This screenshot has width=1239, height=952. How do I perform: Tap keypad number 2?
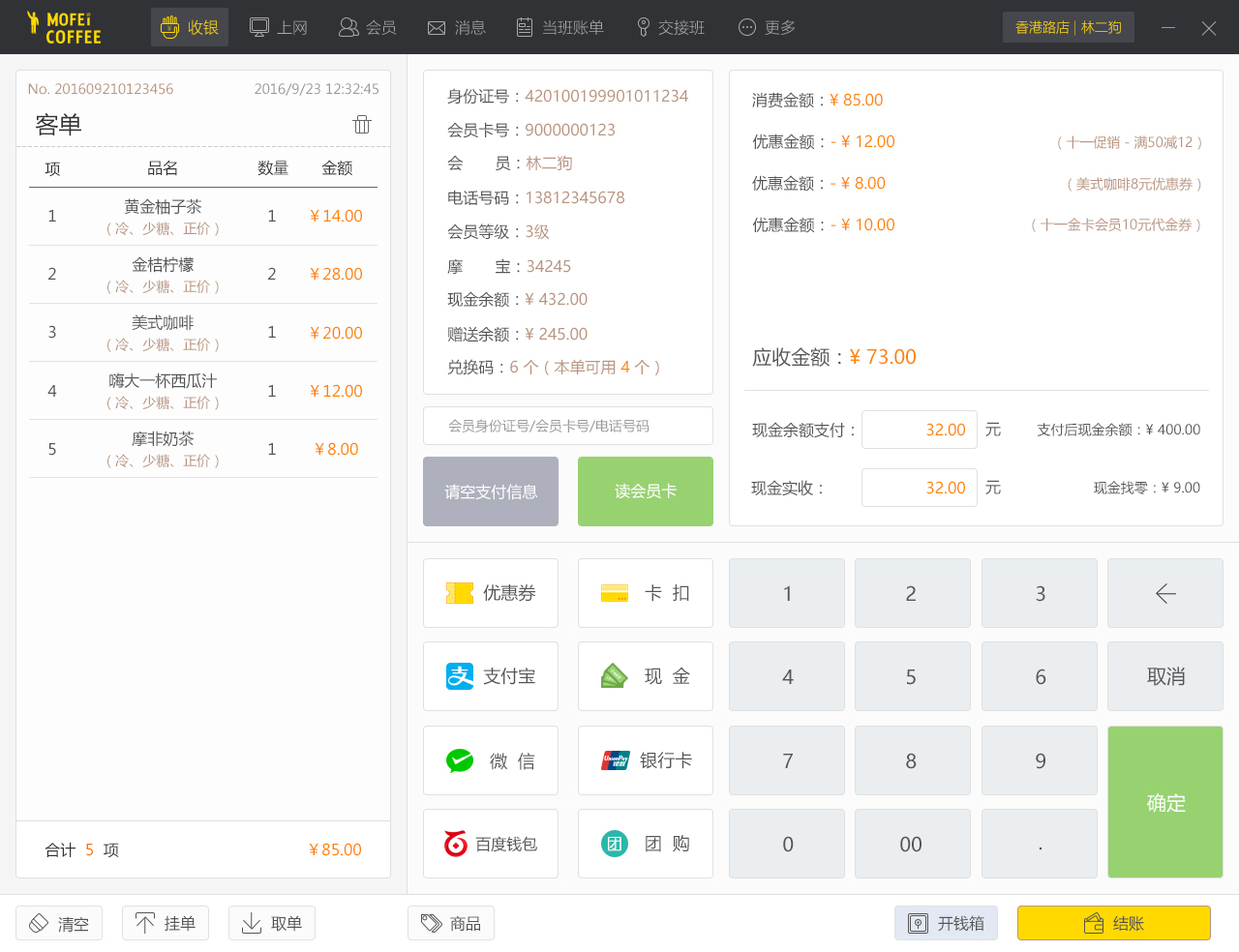pyautogui.click(x=912, y=593)
